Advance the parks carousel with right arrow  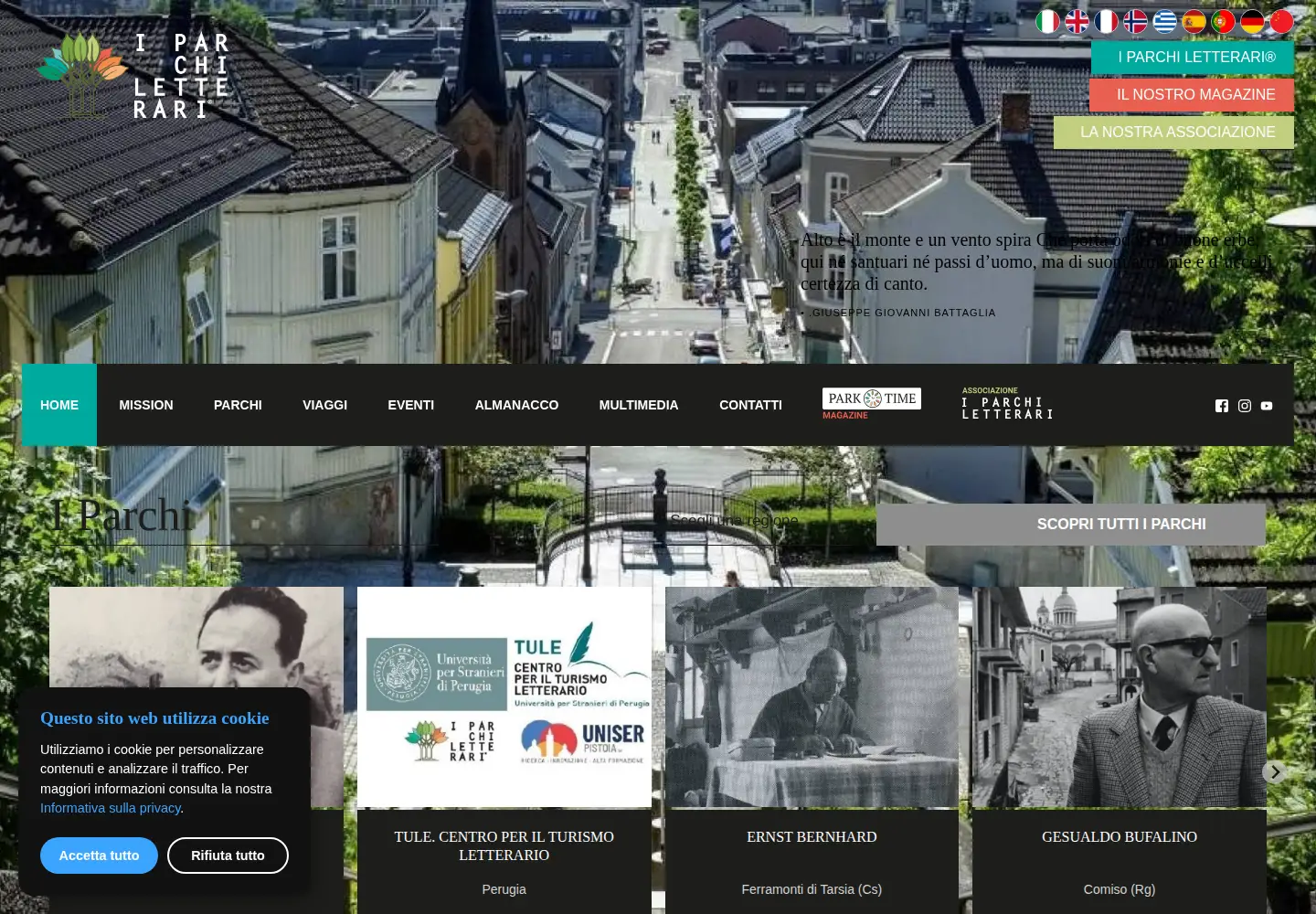[x=1275, y=772]
